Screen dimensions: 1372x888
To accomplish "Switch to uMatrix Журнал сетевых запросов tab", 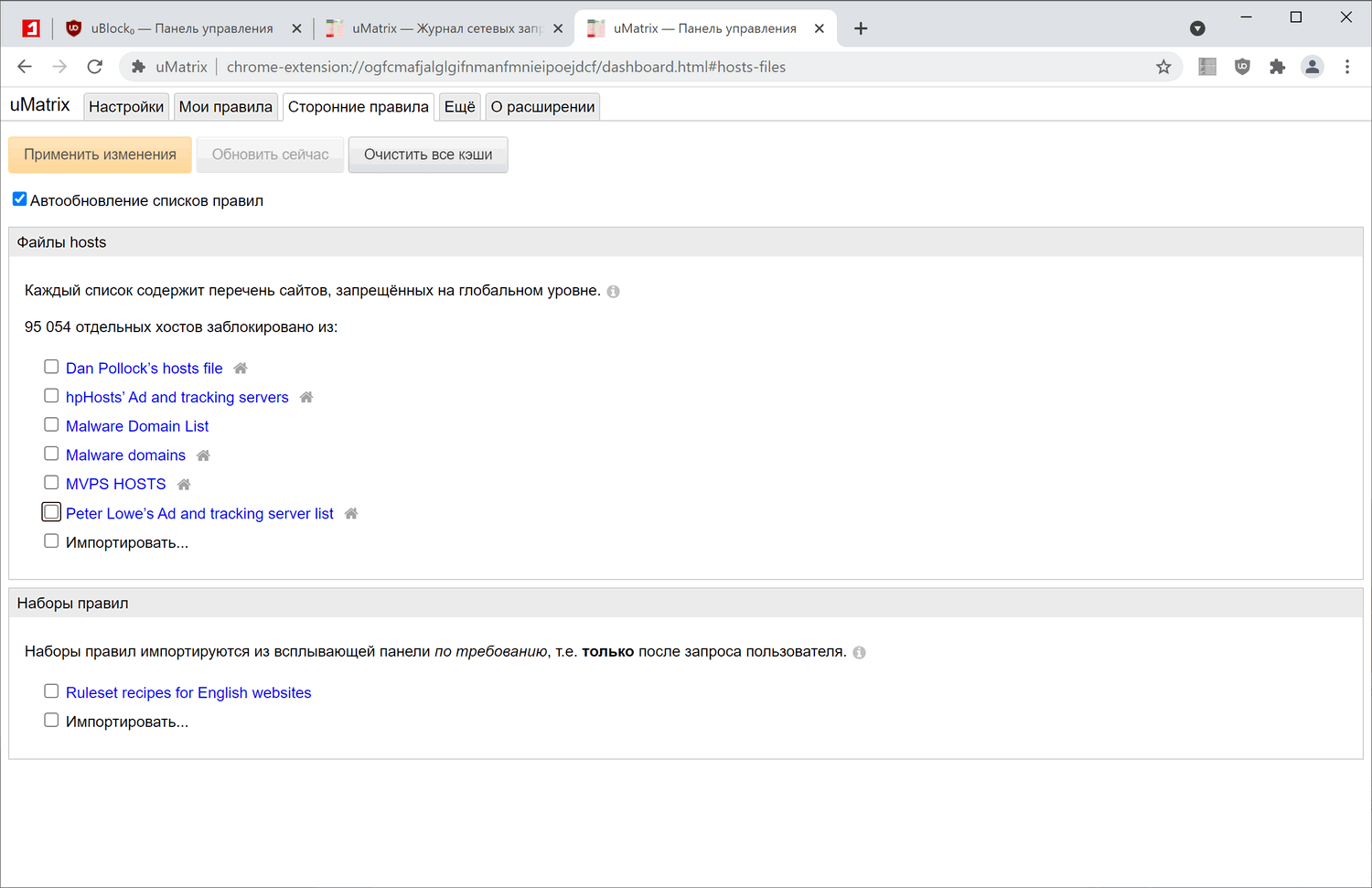I will (445, 28).
